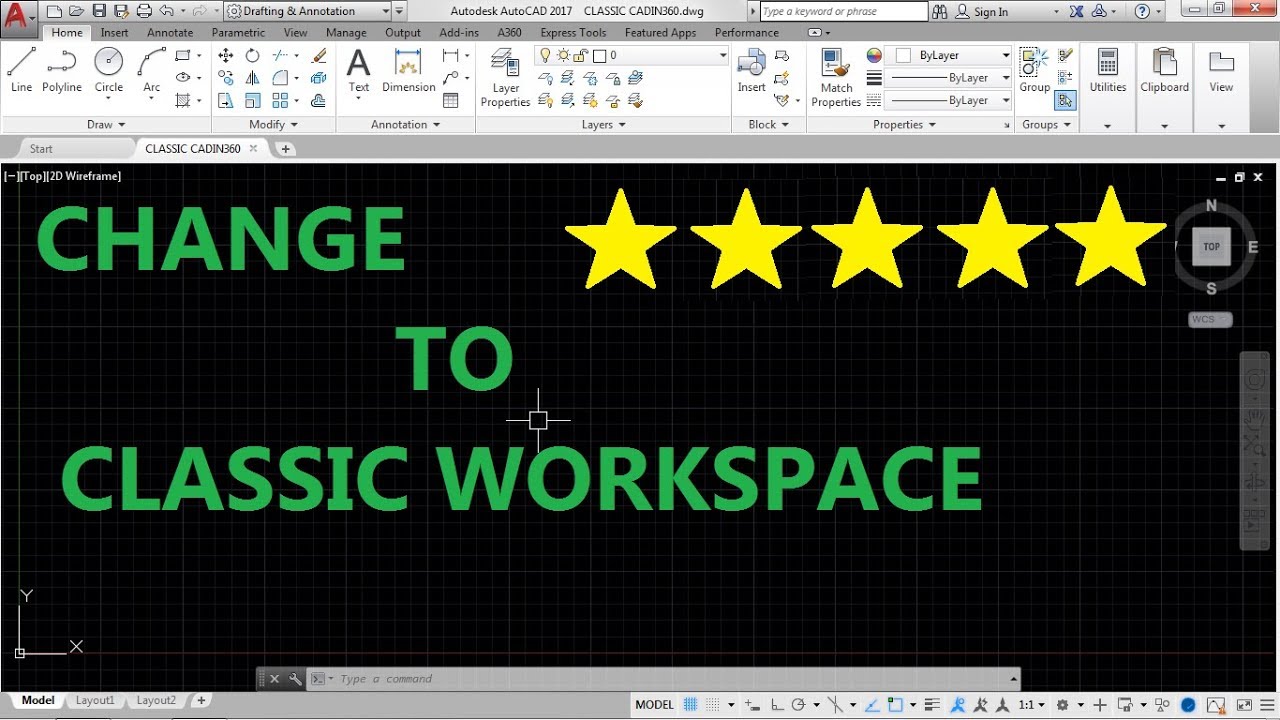Toggle drawing grid display in status bar

click(690, 704)
